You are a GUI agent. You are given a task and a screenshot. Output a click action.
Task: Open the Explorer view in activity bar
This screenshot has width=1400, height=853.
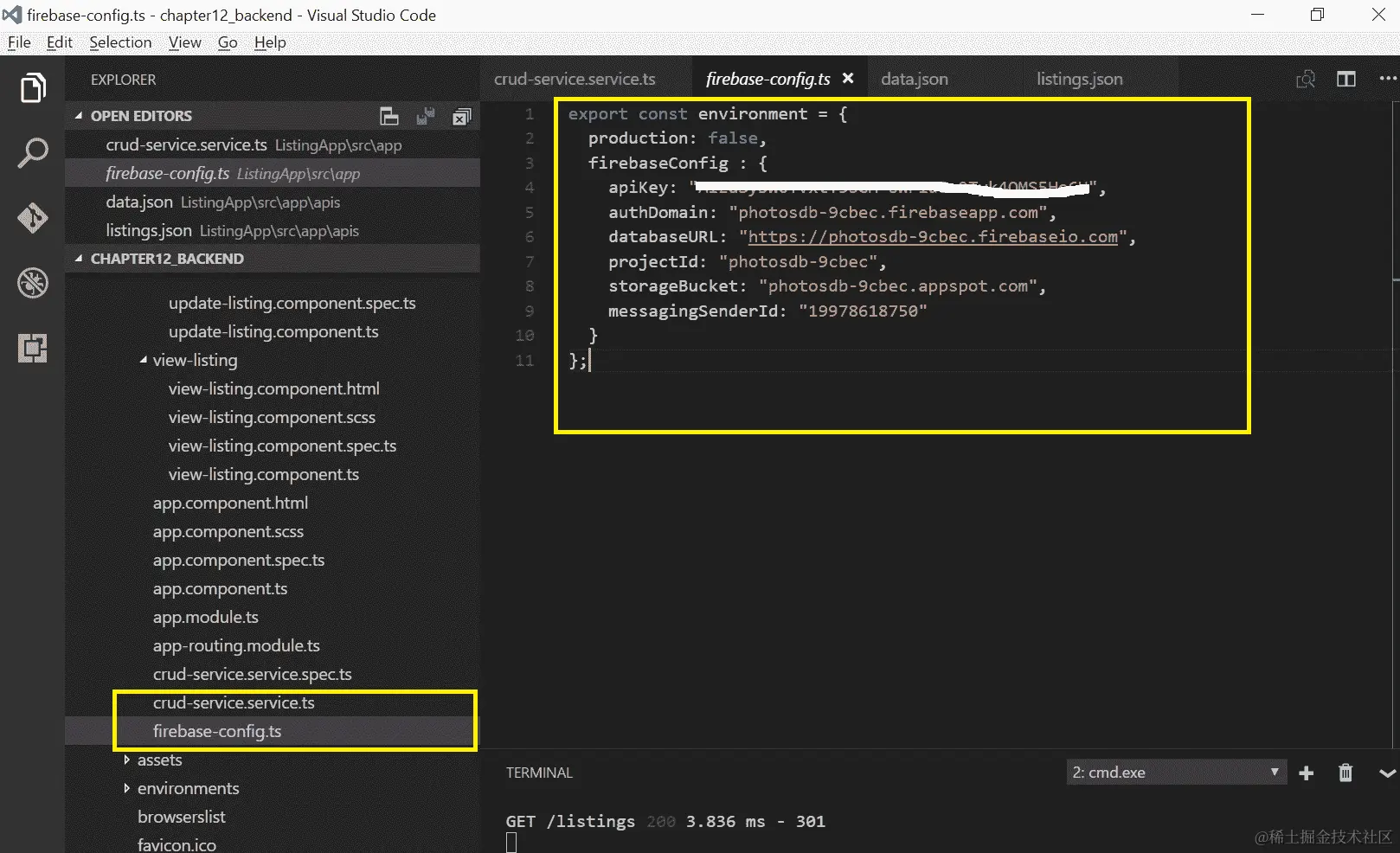33,87
